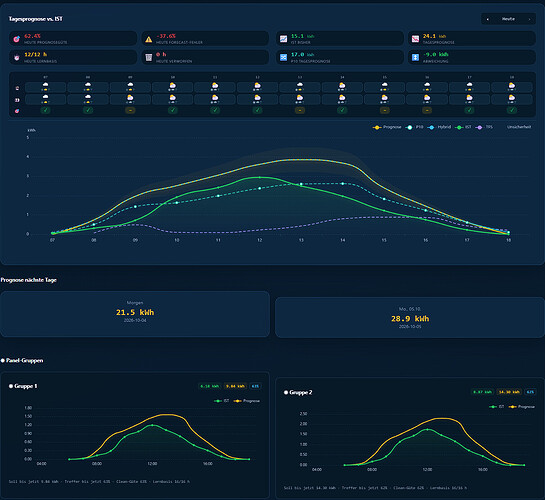545x500 pixels.
Task: Click green checkmark badge under hour 12
Action: pyautogui.click(x=258, y=110)
